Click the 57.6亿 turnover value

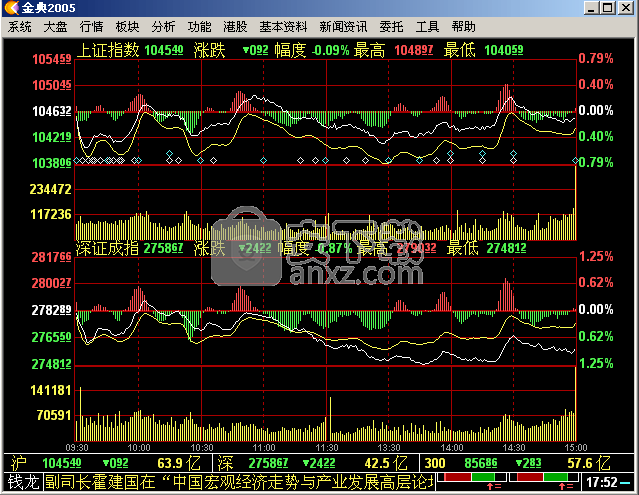(x=589, y=463)
